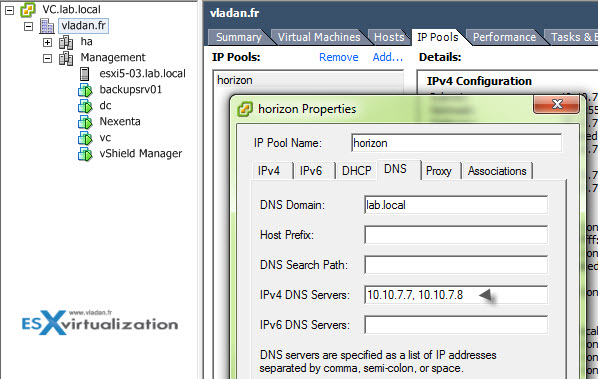Click the Add... IP pool link
This screenshot has height=379, width=598.
click(x=388, y=57)
